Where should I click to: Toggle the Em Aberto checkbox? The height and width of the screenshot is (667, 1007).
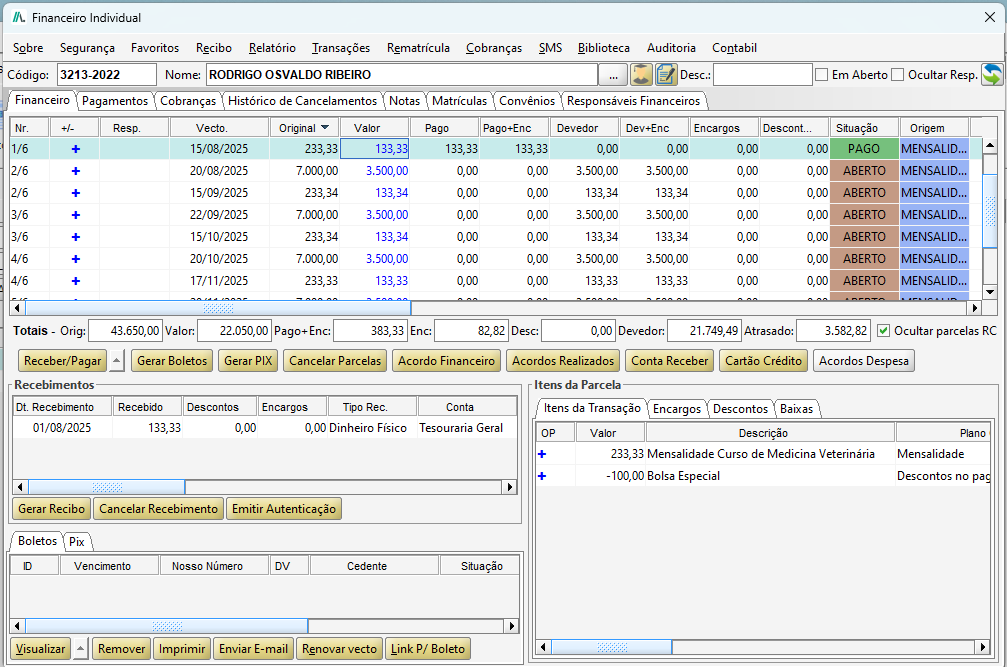pyautogui.click(x=821, y=74)
